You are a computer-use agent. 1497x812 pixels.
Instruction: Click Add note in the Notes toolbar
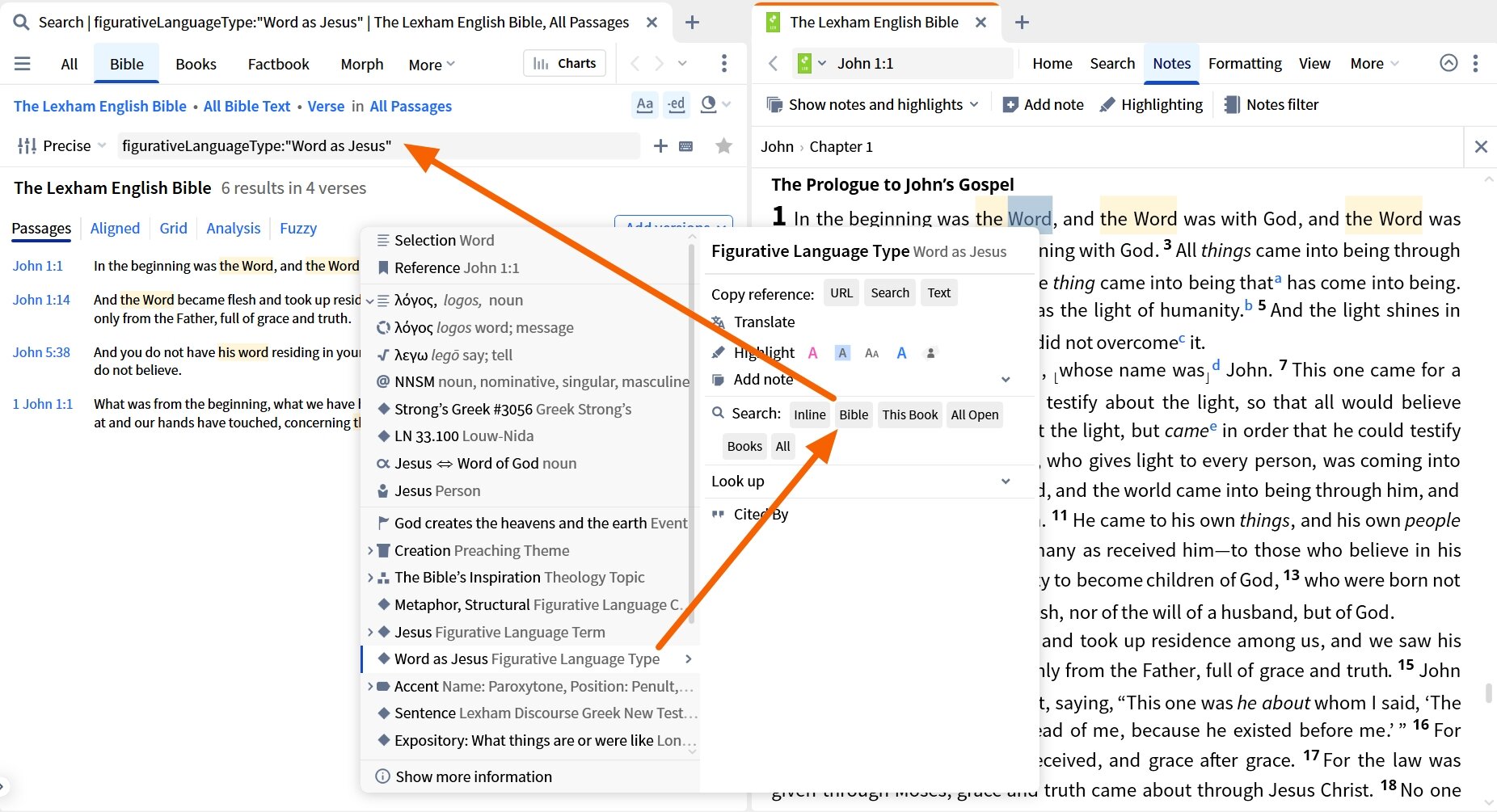click(1043, 104)
